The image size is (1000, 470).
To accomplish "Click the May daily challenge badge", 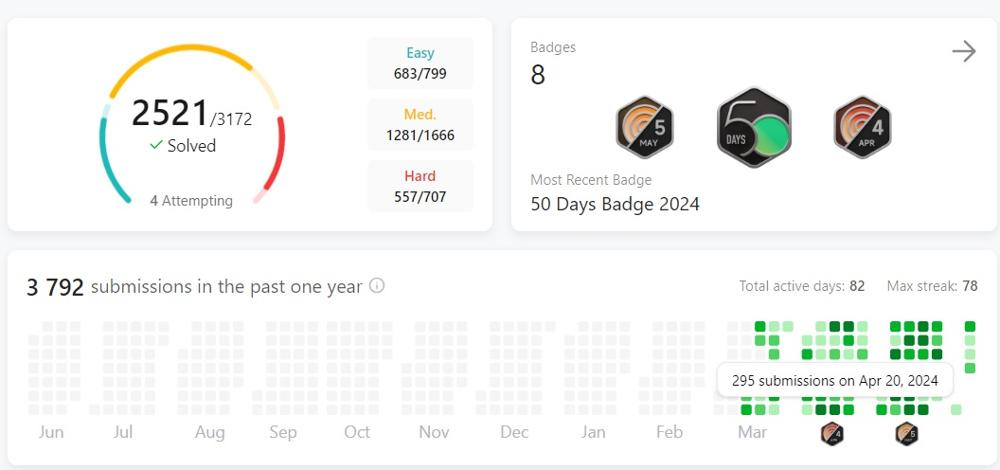I will pos(644,128).
